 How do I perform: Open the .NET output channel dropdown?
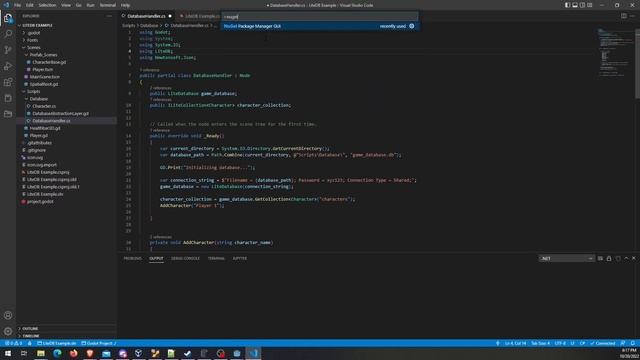(x=567, y=258)
